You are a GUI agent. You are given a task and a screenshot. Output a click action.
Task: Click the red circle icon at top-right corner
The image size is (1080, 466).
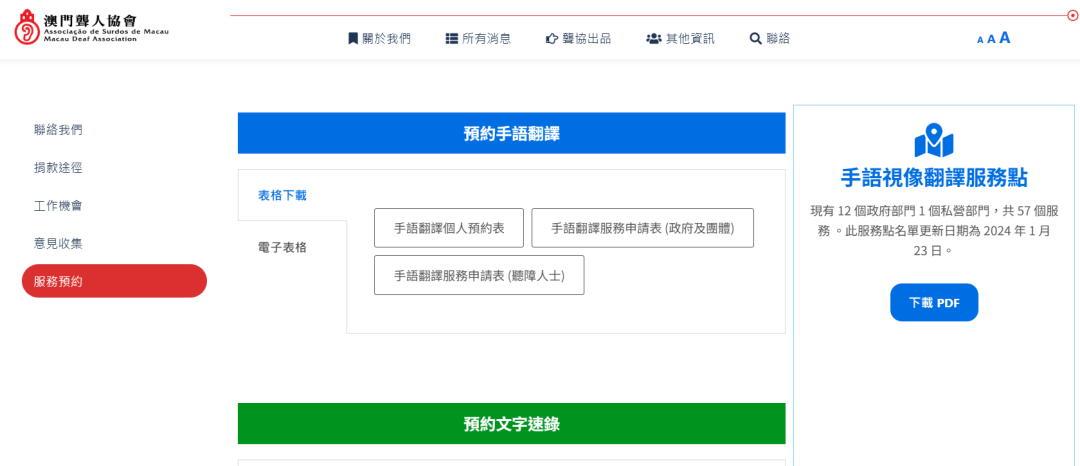(x=1072, y=15)
